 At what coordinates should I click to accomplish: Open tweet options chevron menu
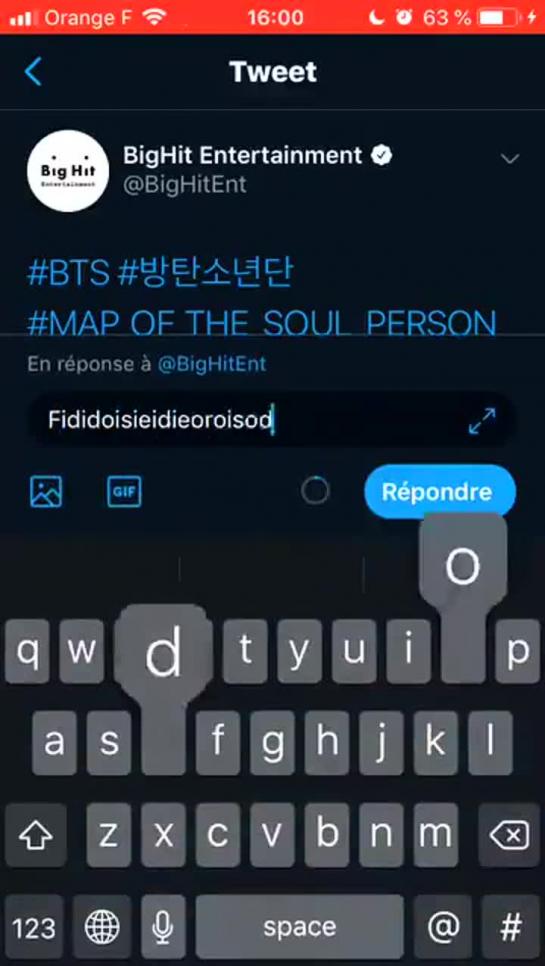pos(509,159)
